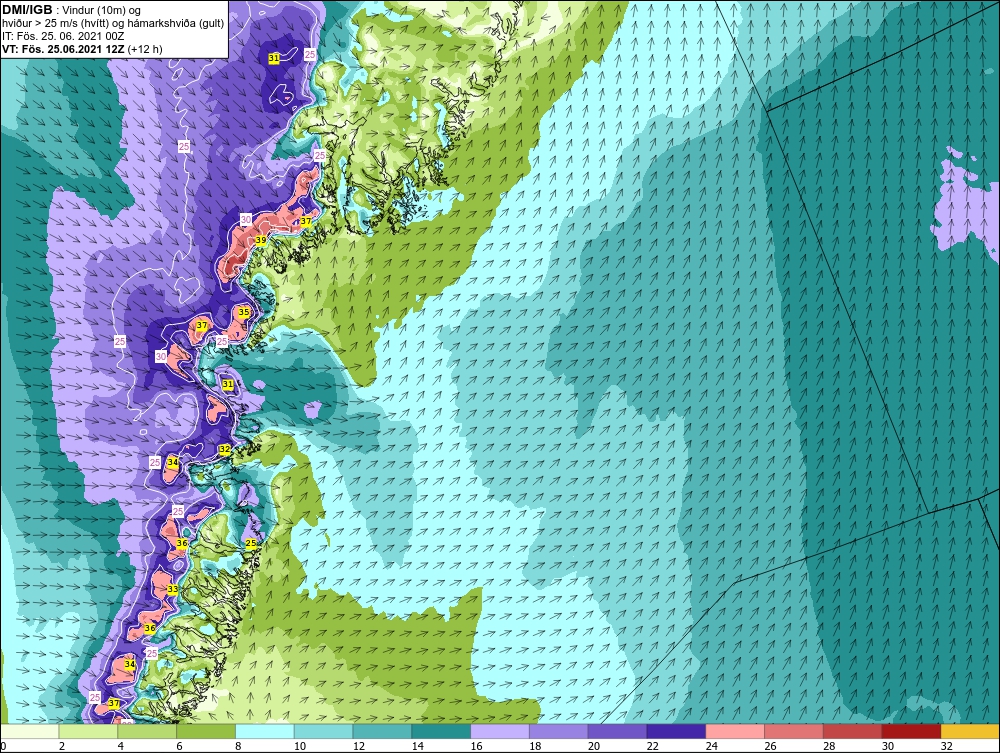This screenshot has height=753, width=1000.
Task: Click the legend scale number '10'
Action: tap(300, 746)
